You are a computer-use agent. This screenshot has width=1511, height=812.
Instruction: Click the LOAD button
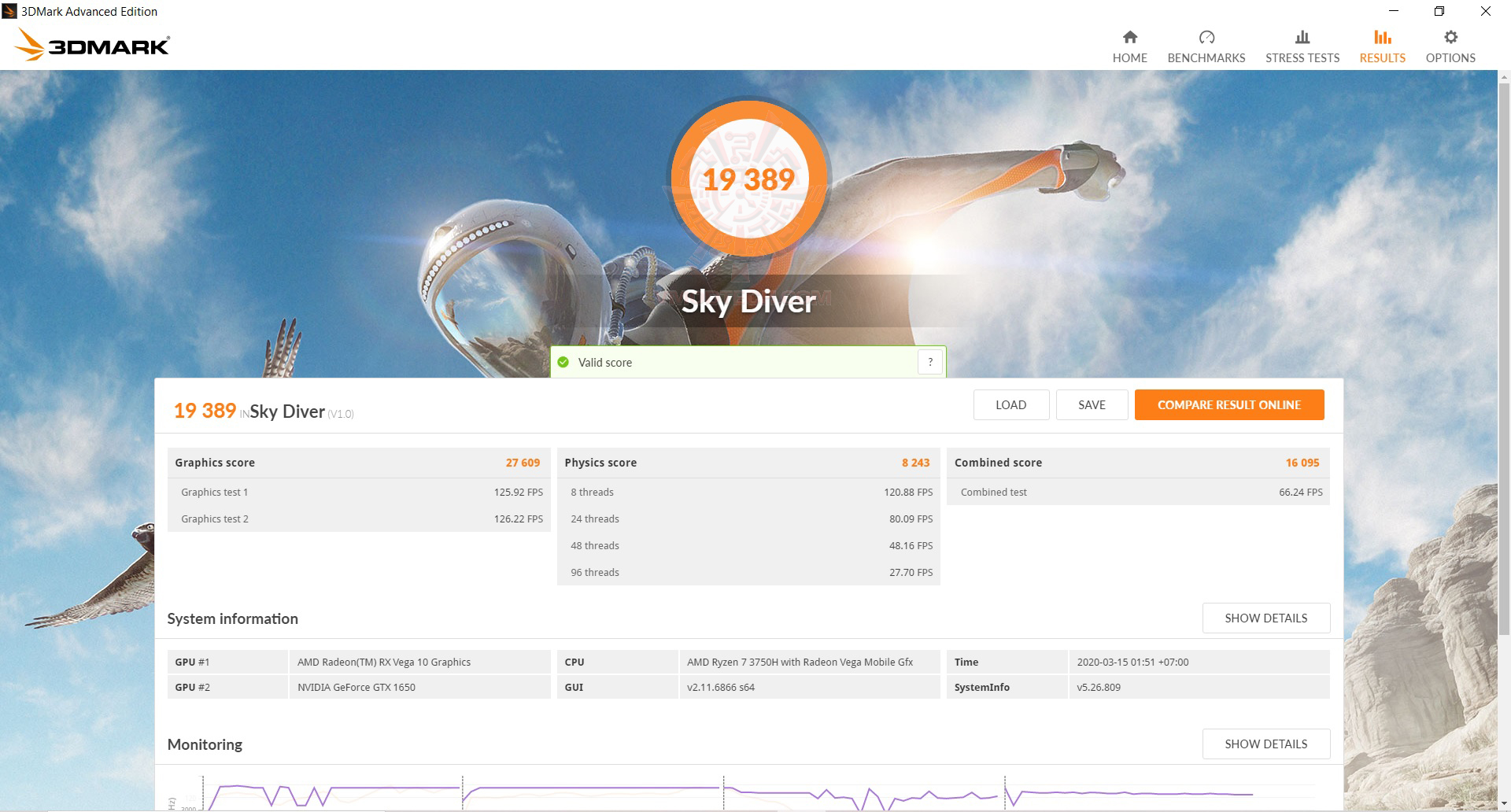click(x=1010, y=404)
